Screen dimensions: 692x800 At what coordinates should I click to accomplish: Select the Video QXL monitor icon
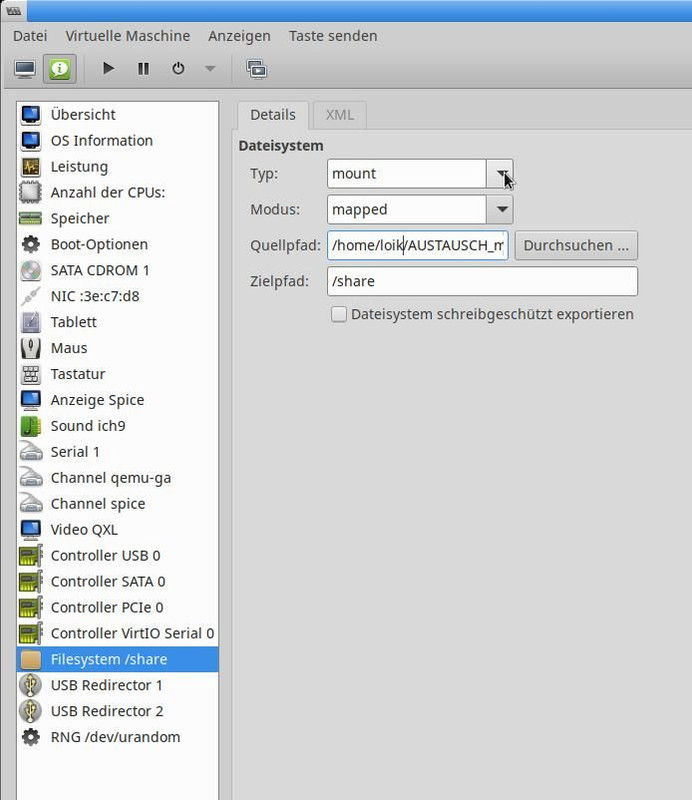31,530
